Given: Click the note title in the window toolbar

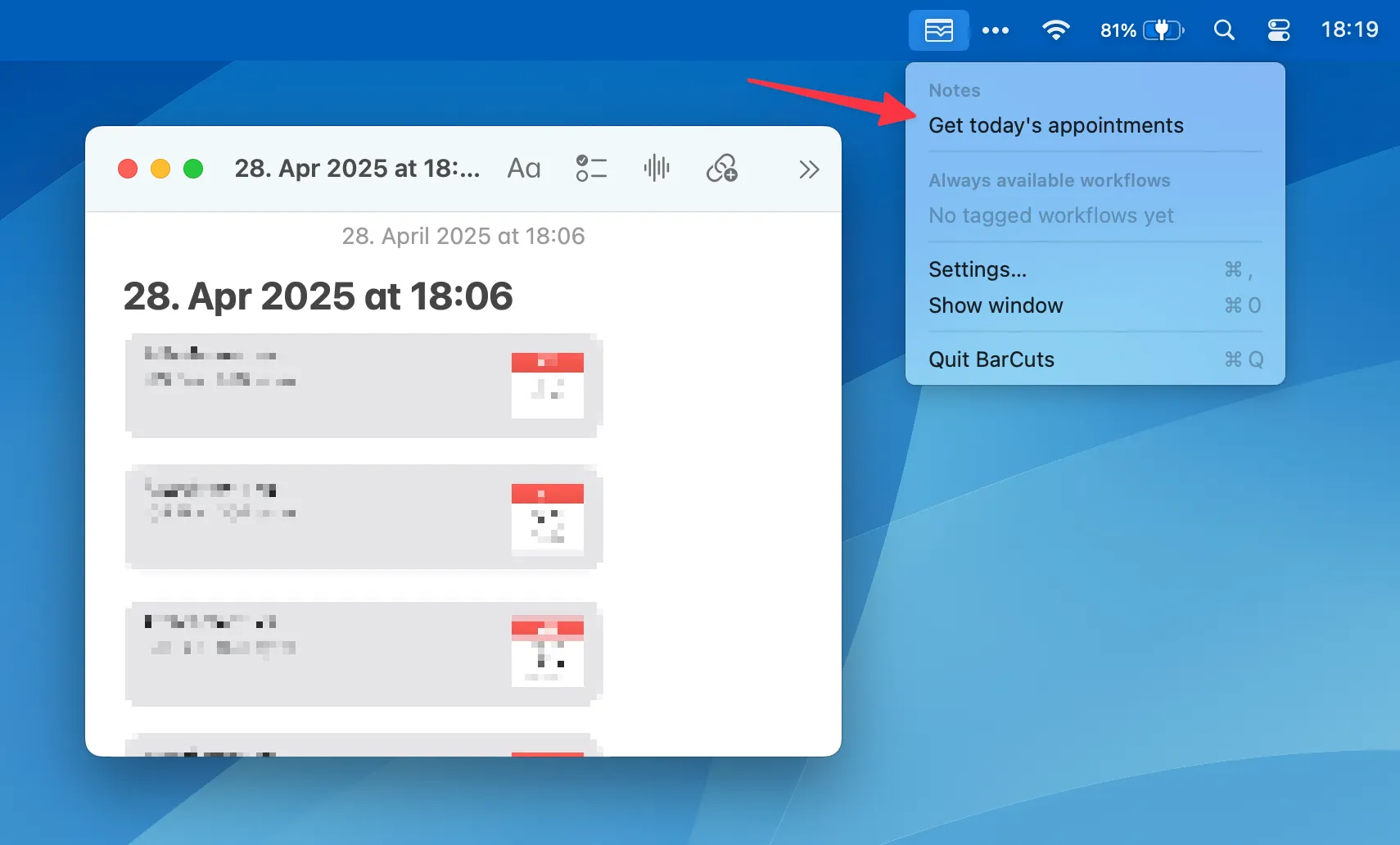Looking at the screenshot, I should (x=358, y=168).
